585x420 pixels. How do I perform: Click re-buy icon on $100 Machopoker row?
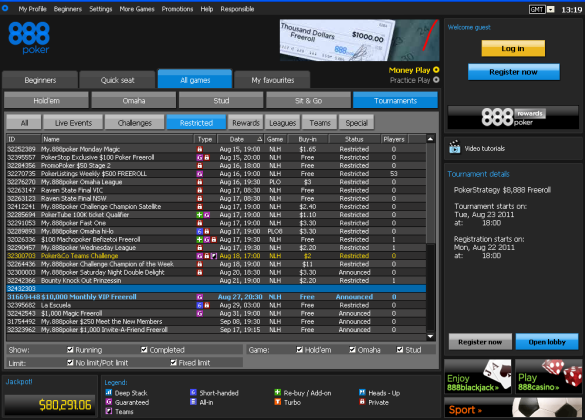pos(200,239)
